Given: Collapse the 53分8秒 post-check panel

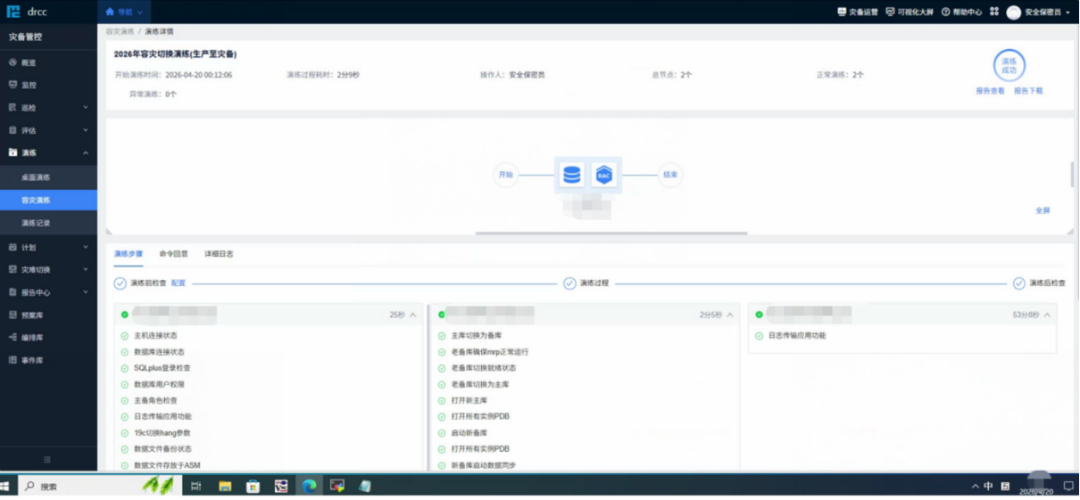Looking at the screenshot, I should (1047, 315).
